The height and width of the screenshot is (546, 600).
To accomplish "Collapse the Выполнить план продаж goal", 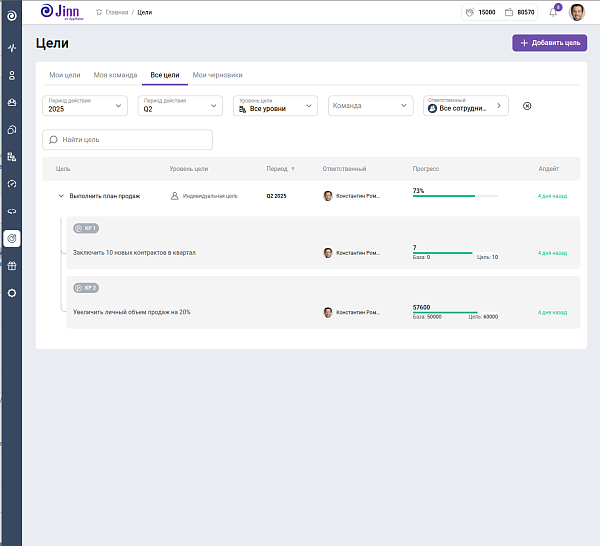I will (61, 196).
